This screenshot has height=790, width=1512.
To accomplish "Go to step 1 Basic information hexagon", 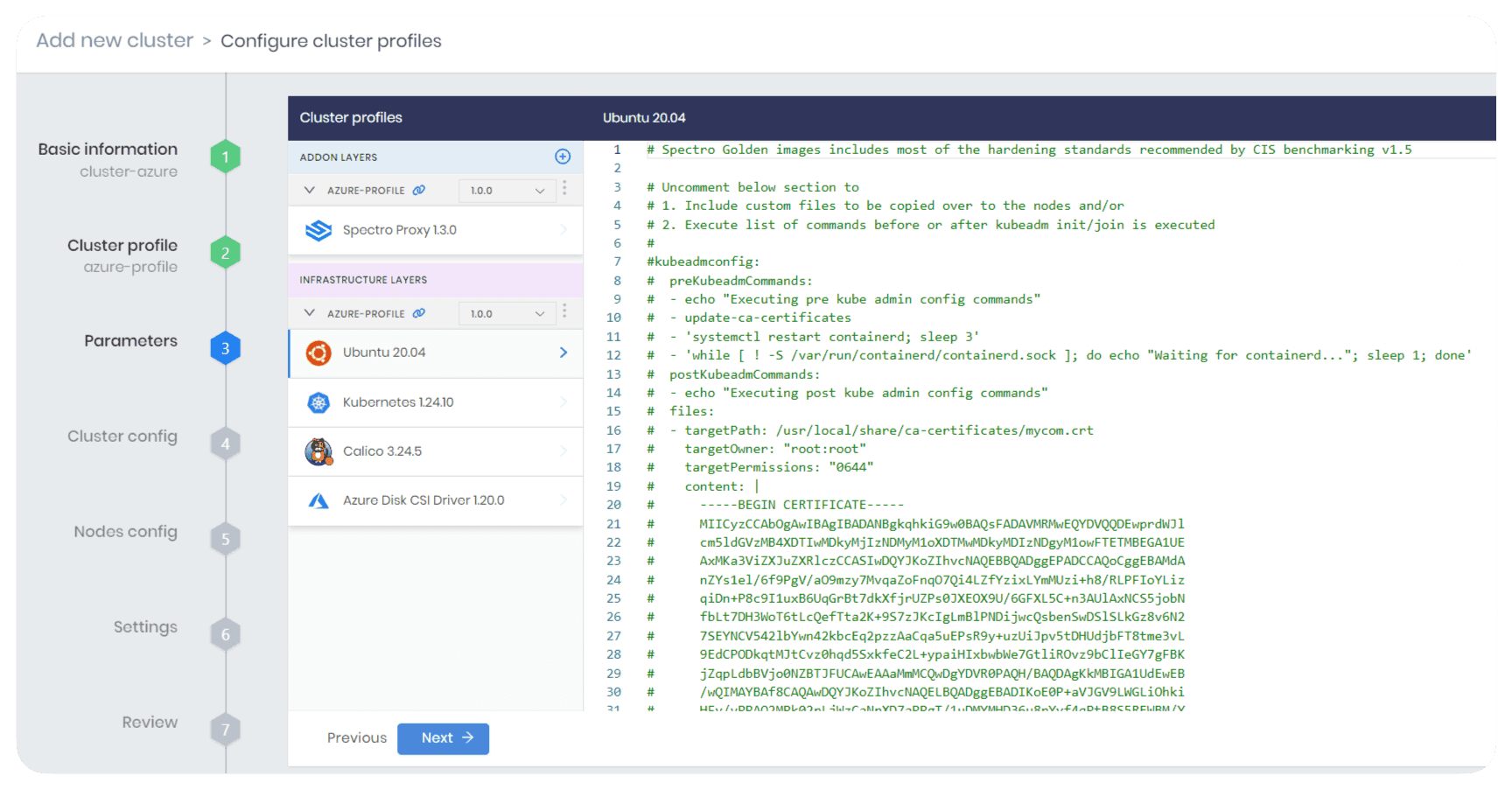I will [x=225, y=157].
